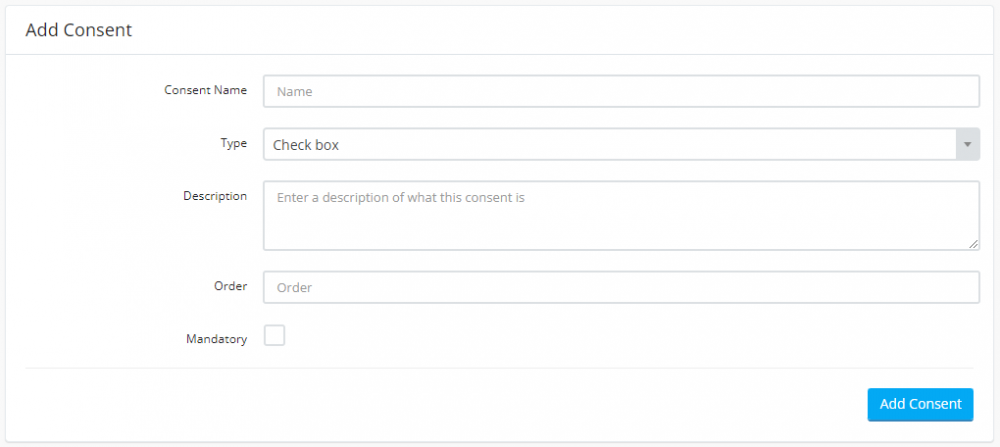
Task: Expand the Type selector's down arrow
Action: tap(967, 145)
